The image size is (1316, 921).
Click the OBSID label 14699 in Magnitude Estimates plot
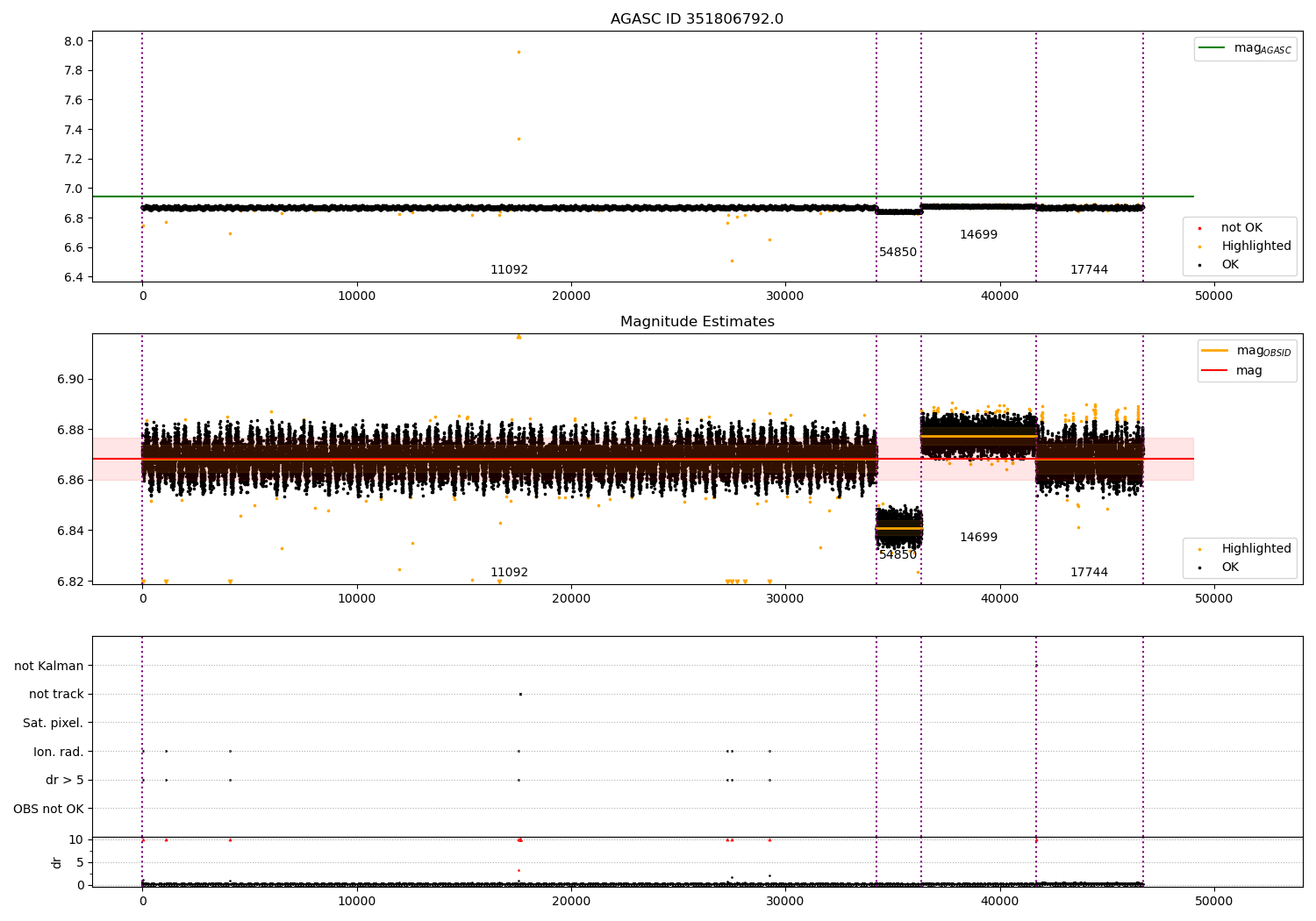978,537
